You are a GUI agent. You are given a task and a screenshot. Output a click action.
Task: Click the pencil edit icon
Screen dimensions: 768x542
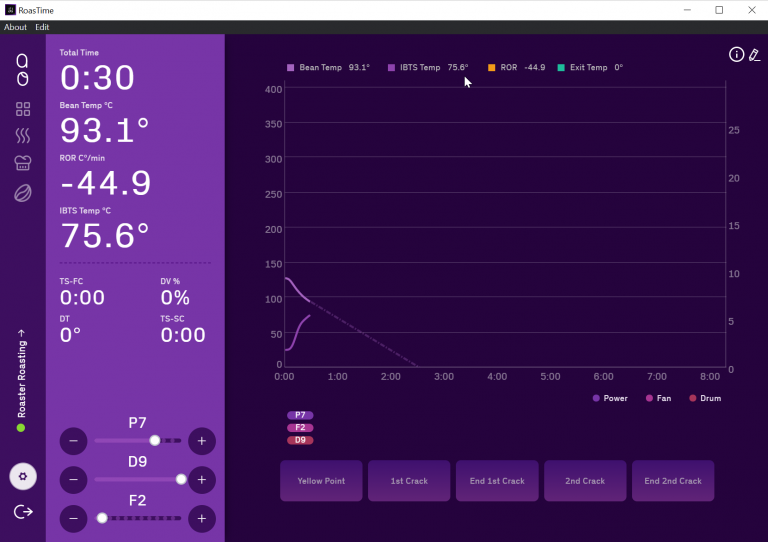click(755, 55)
